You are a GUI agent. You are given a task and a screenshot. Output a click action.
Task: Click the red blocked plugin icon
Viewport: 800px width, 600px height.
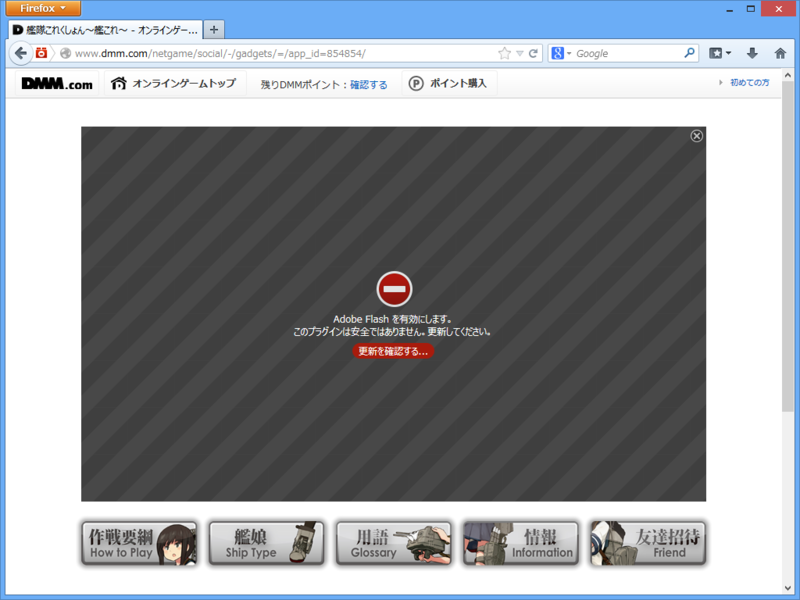tap(394, 289)
